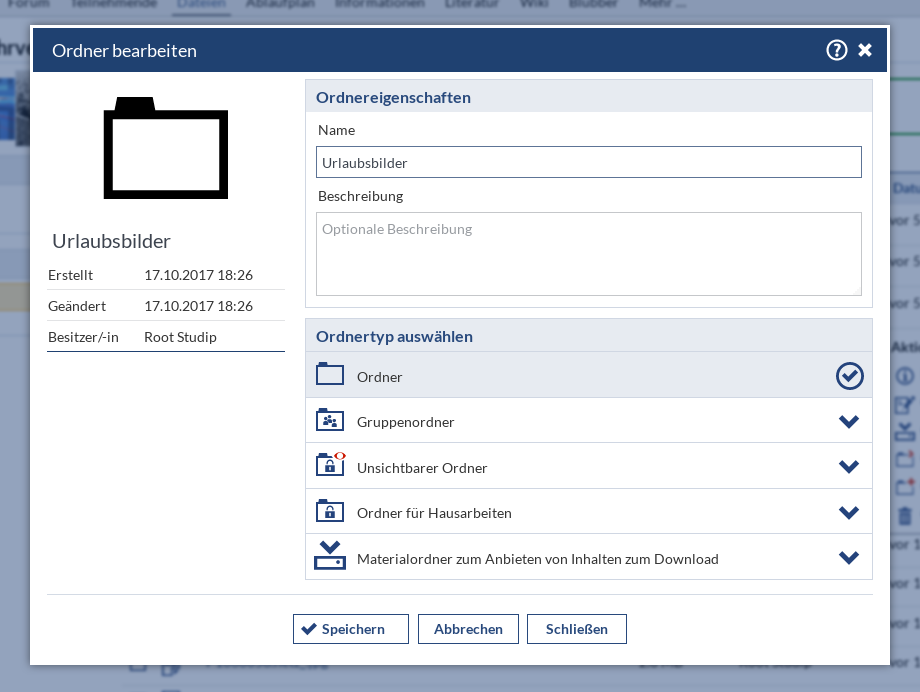
Task: Focus the Optionale Beschreibung text area
Action: pyautogui.click(x=588, y=254)
